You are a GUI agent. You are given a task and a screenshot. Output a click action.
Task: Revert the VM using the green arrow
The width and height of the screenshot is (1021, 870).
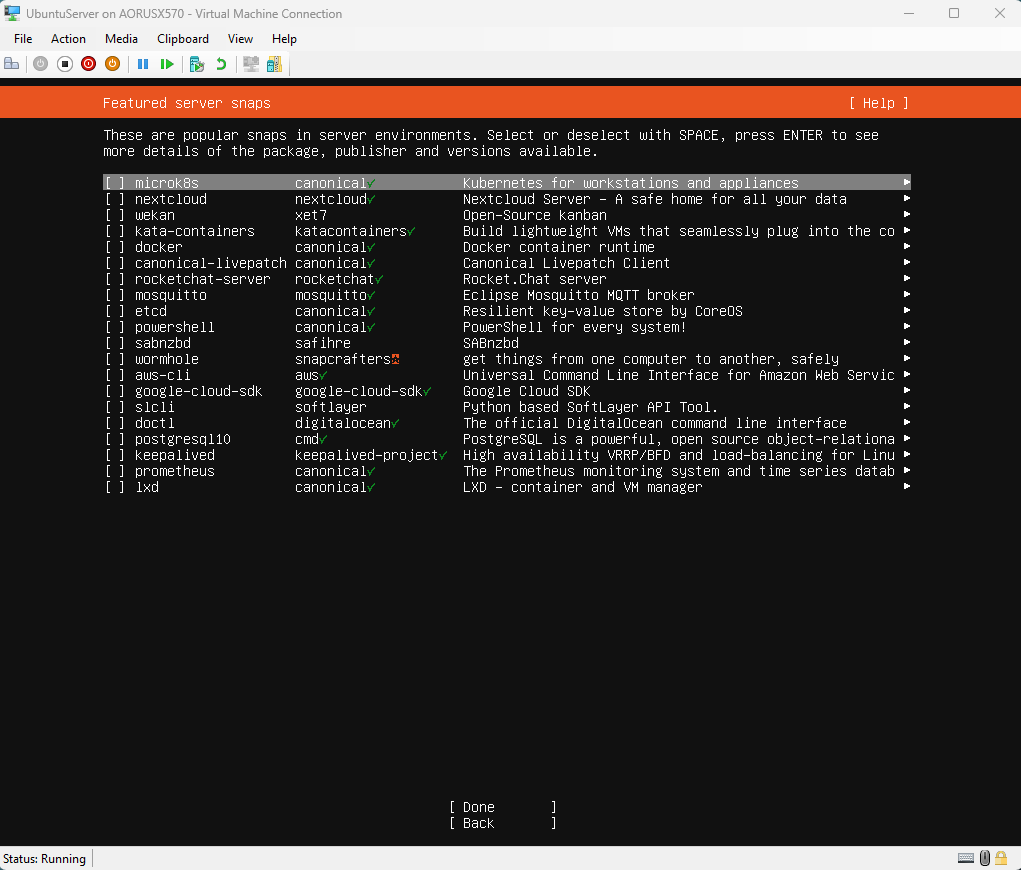(221, 64)
